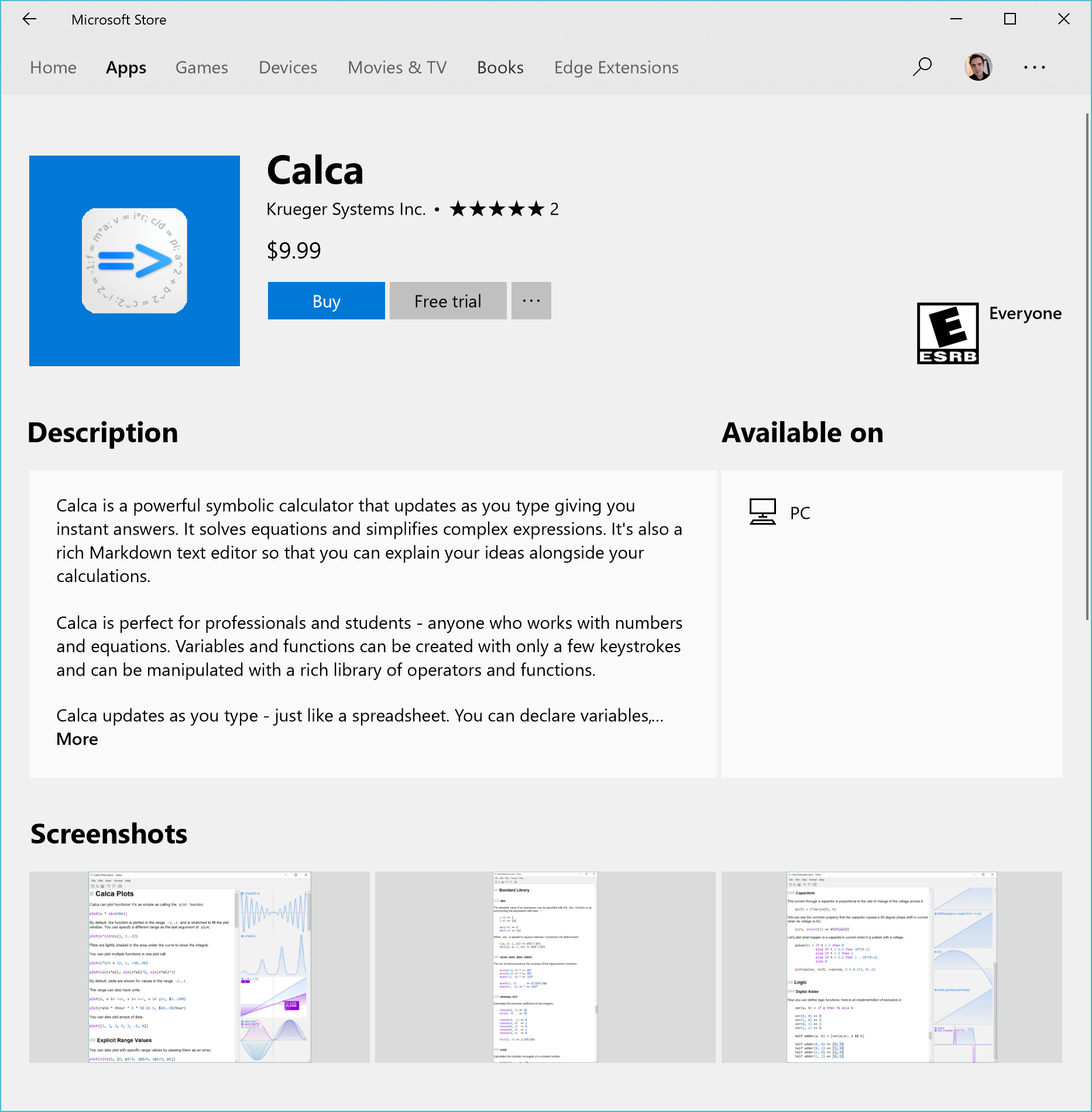Go to the Home tab
This screenshot has width=1092, height=1112.
click(53, 67)
